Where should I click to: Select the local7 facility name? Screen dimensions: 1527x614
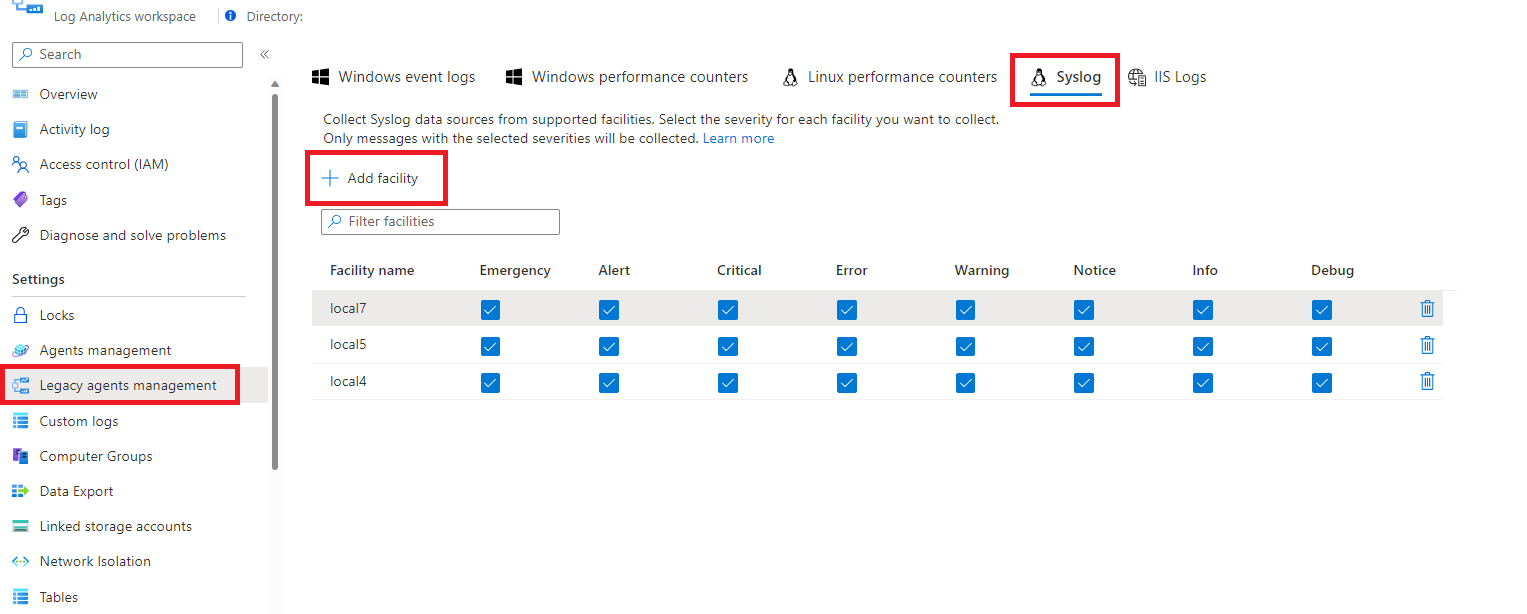coord(349,308)
